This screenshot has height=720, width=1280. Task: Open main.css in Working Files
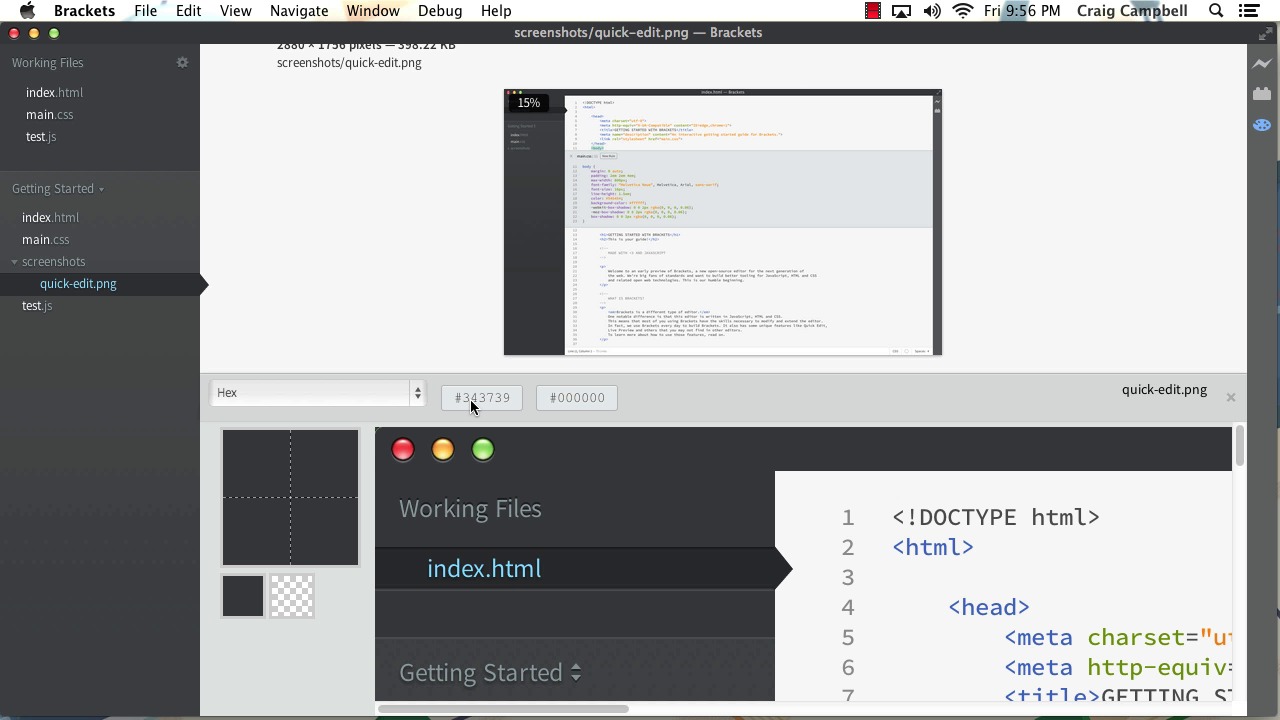click(x=49, y=115)
